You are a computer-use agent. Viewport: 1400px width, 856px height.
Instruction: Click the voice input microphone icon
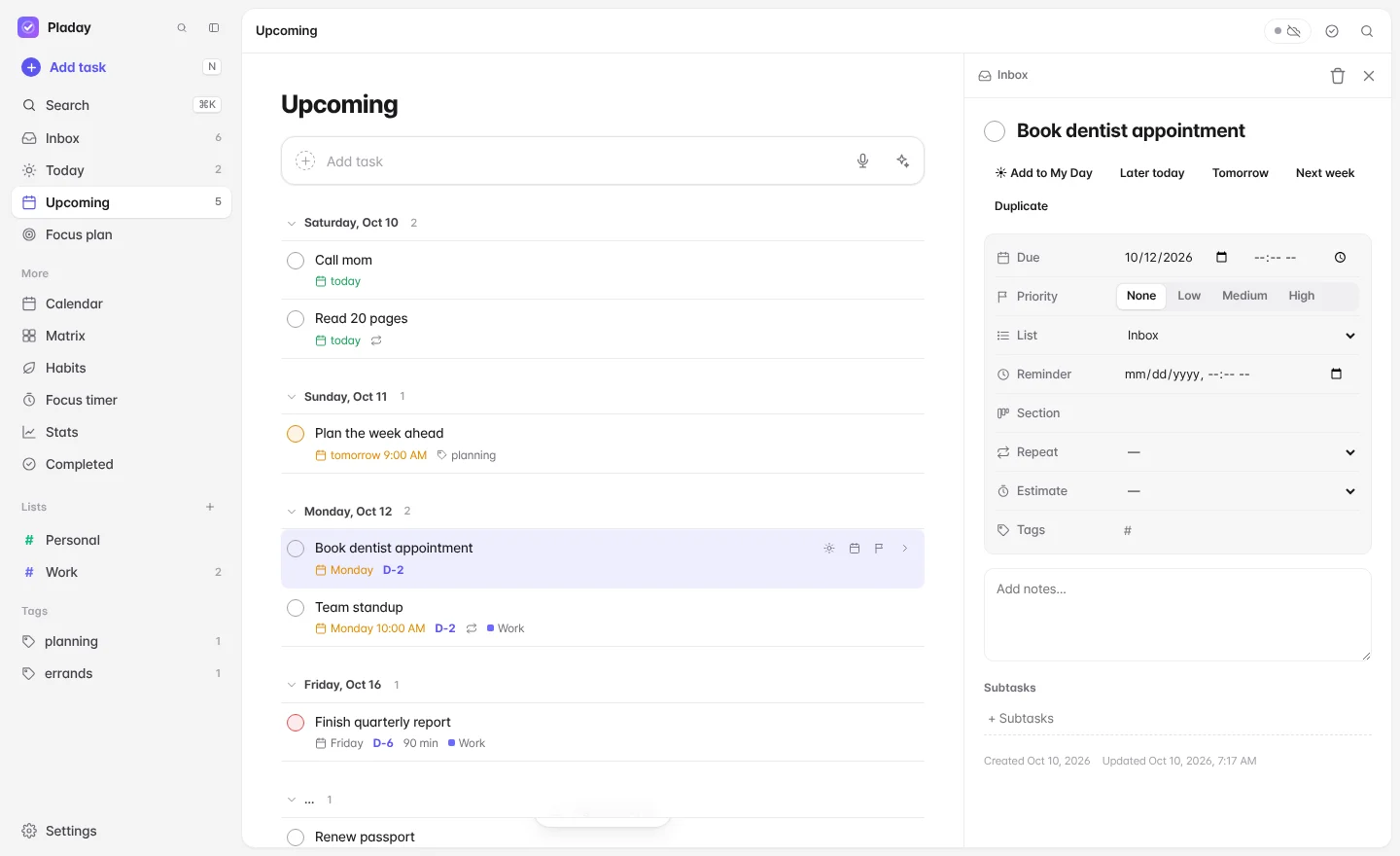862,161
